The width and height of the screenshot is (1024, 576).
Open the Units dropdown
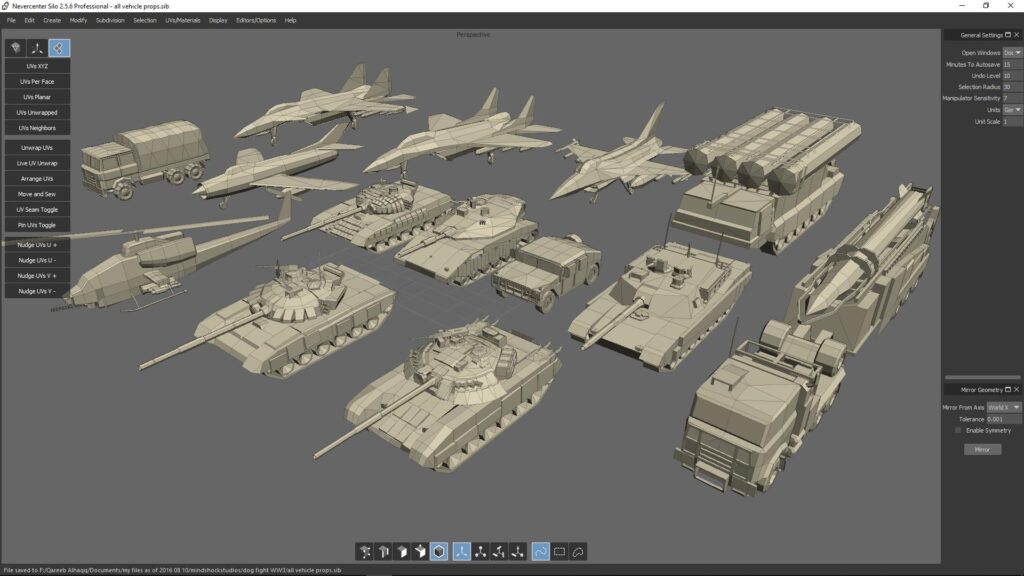(x=1013, y=110)
